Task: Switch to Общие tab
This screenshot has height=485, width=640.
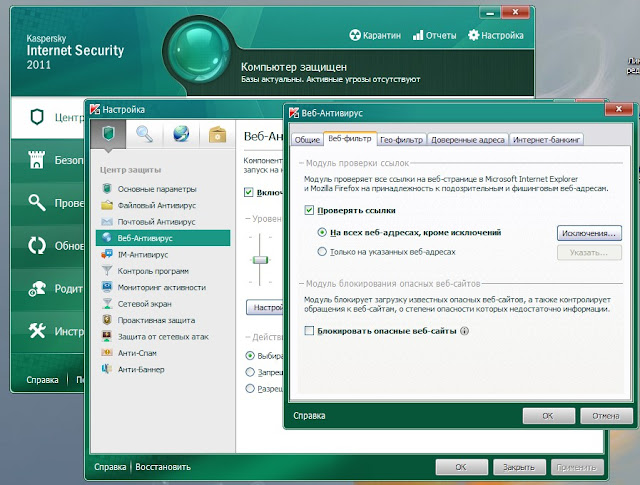Action: pos(307,140)
